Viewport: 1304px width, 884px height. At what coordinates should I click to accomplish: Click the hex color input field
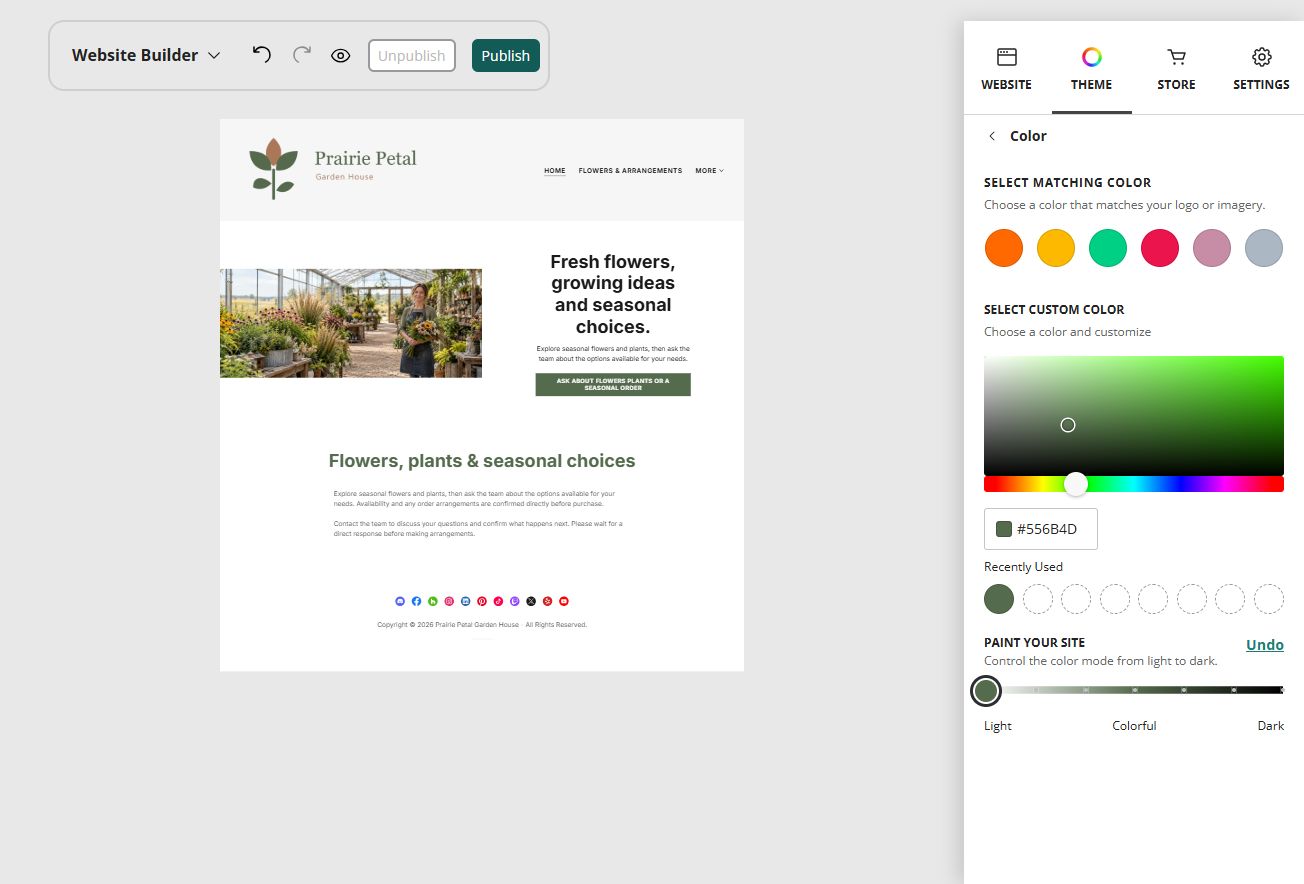[1041, 529]
